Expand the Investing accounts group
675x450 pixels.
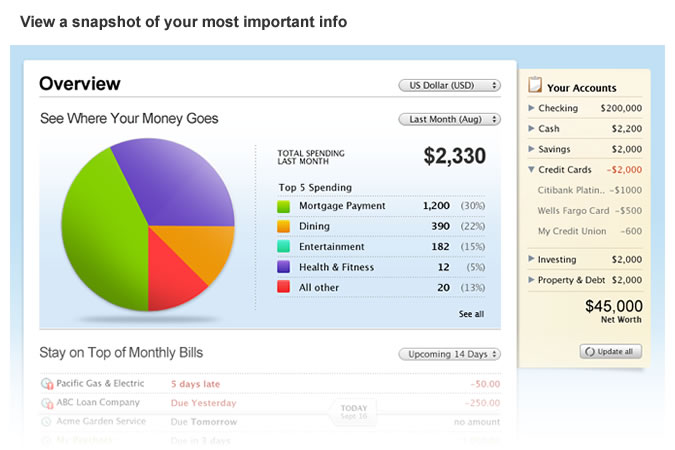coord(531,259)
